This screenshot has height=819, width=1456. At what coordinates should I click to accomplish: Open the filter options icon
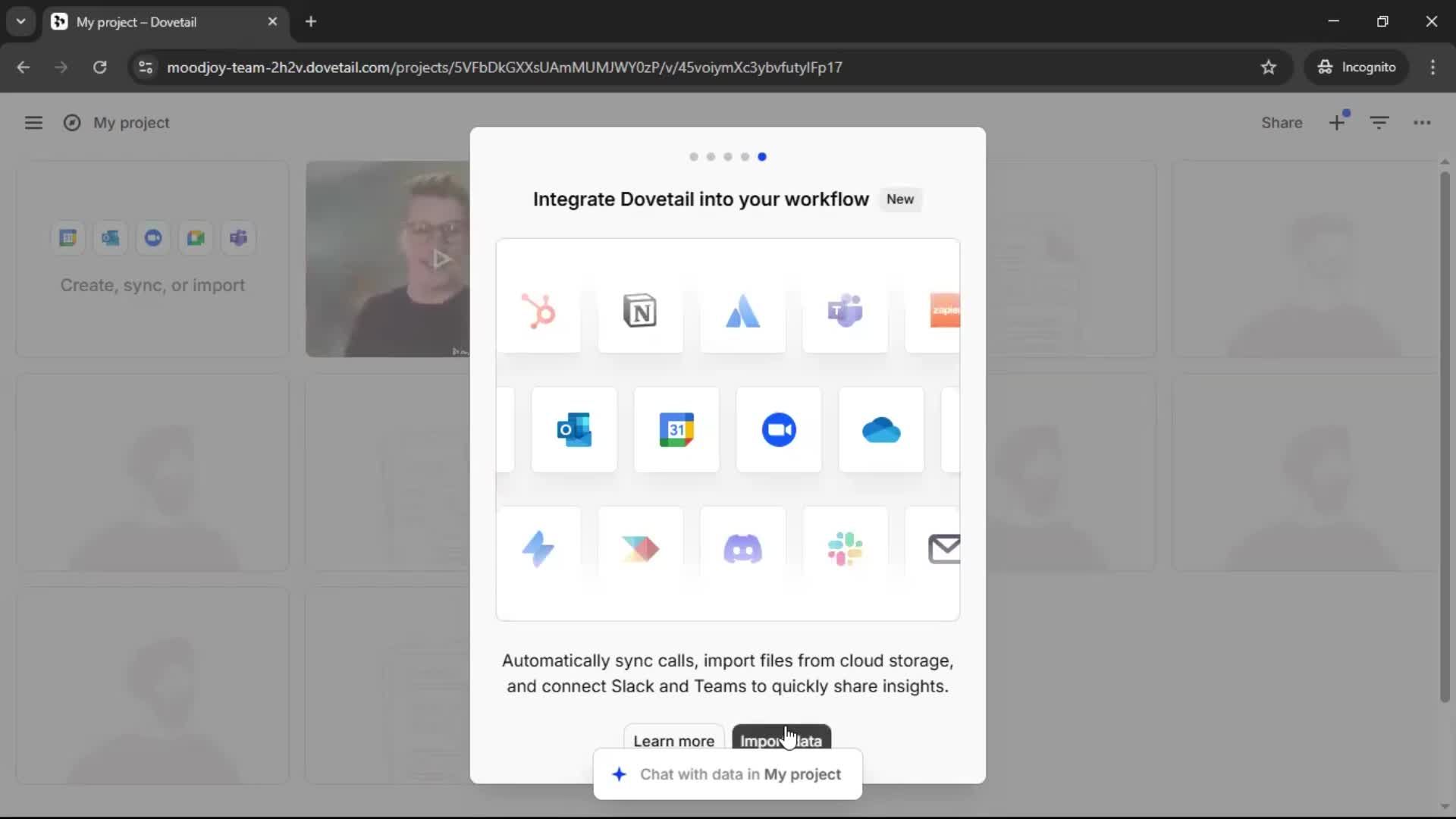(x=1379, y=123)
